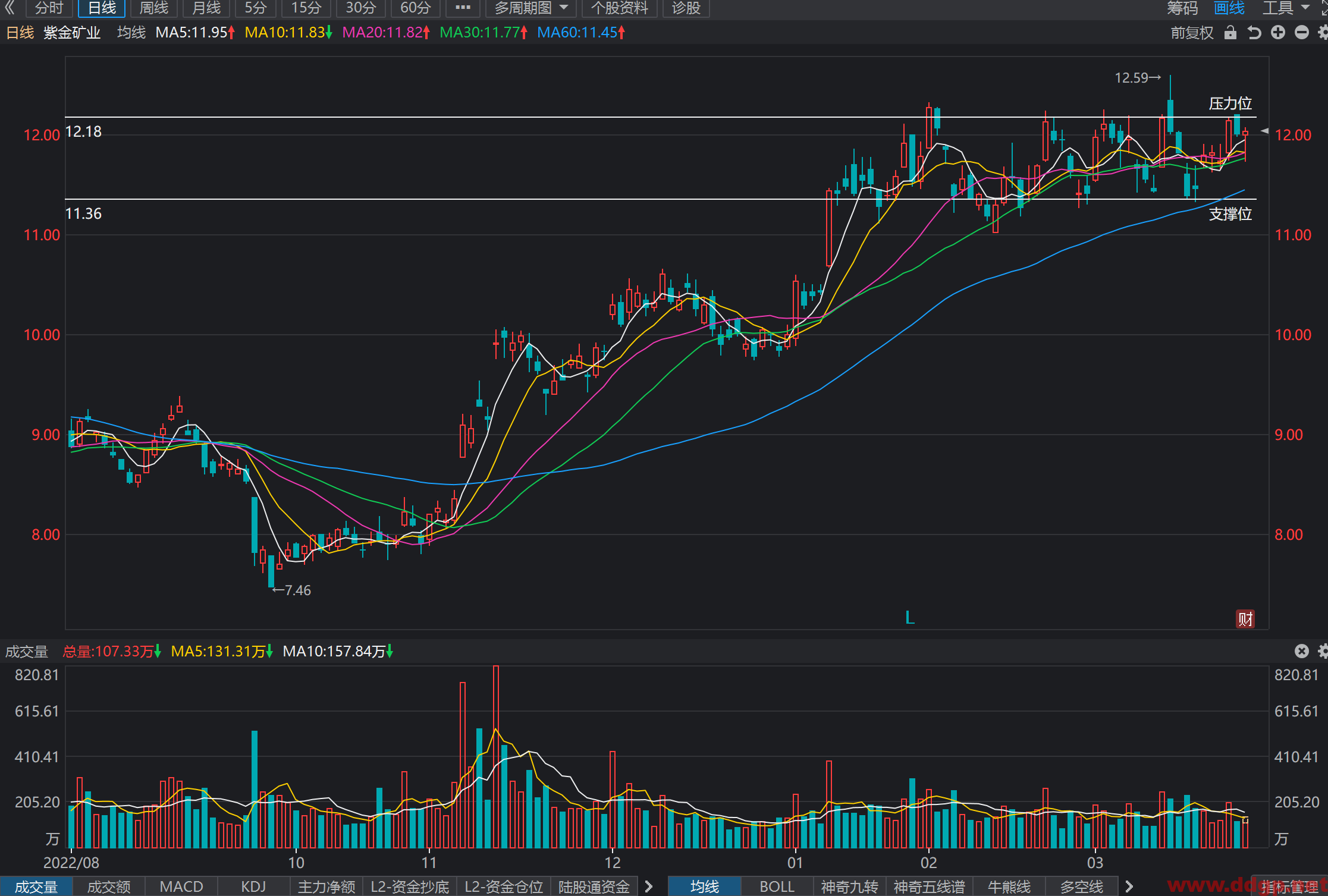Close the volume indicator panel

coord(1302,651)
